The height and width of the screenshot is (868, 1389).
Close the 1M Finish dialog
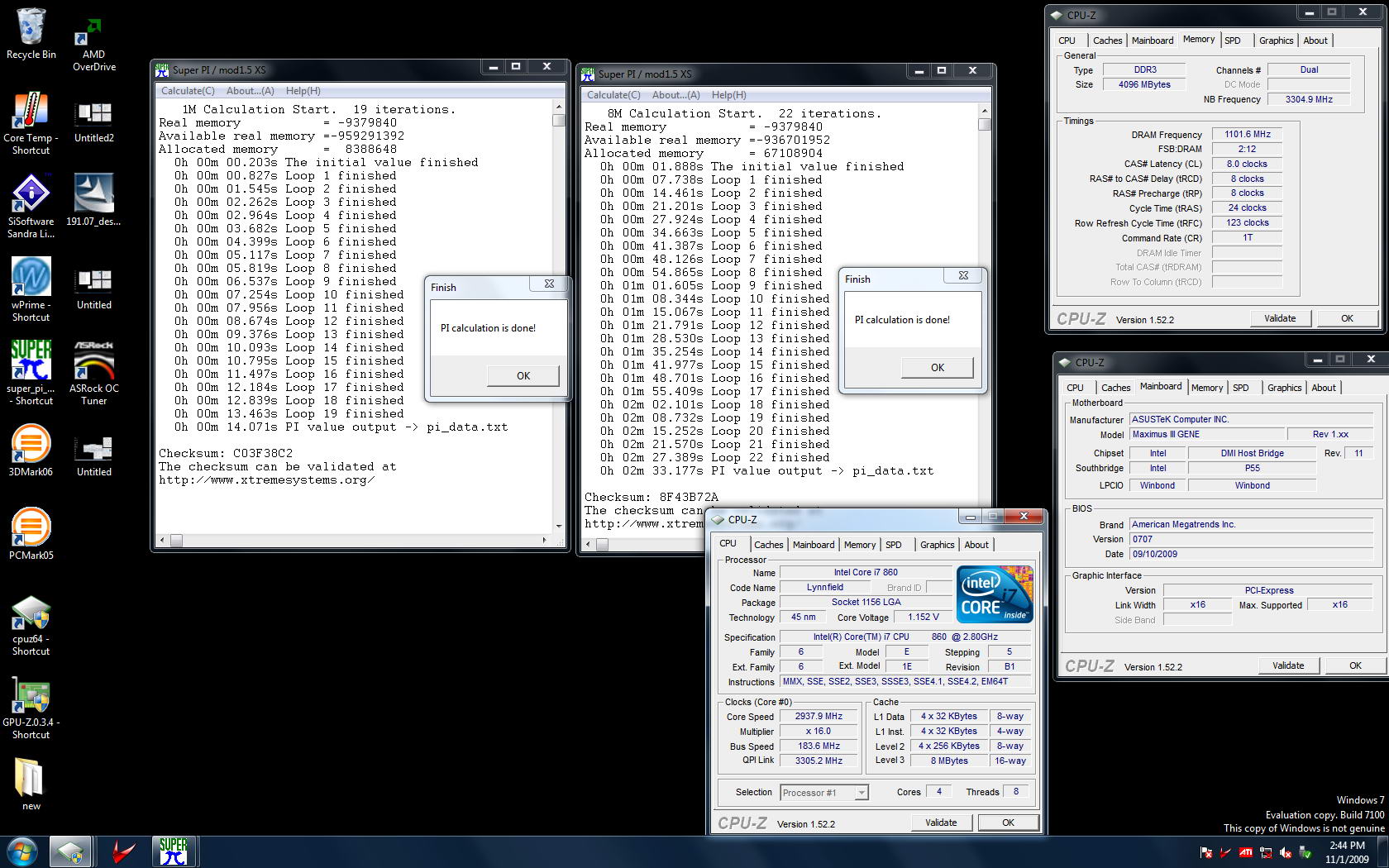pyautogui.click(x=549, y=284)
